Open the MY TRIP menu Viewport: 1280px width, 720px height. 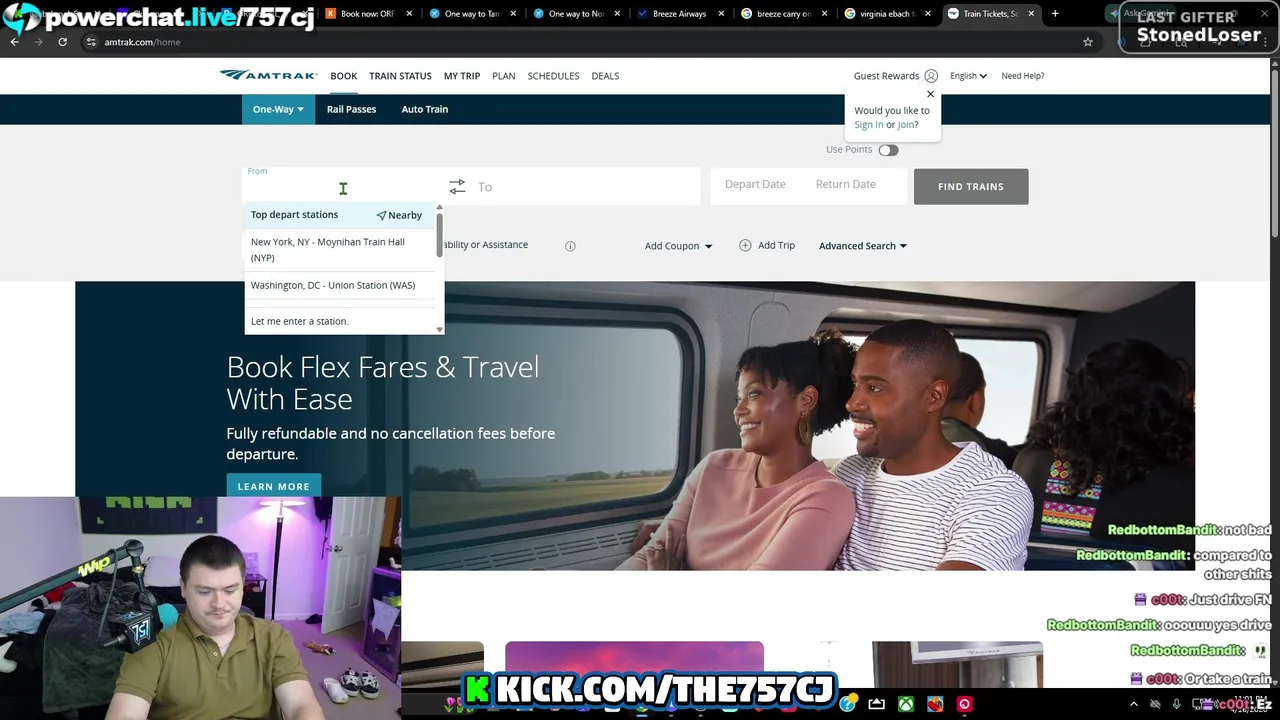pyautogui.click(x=462, y=76)
